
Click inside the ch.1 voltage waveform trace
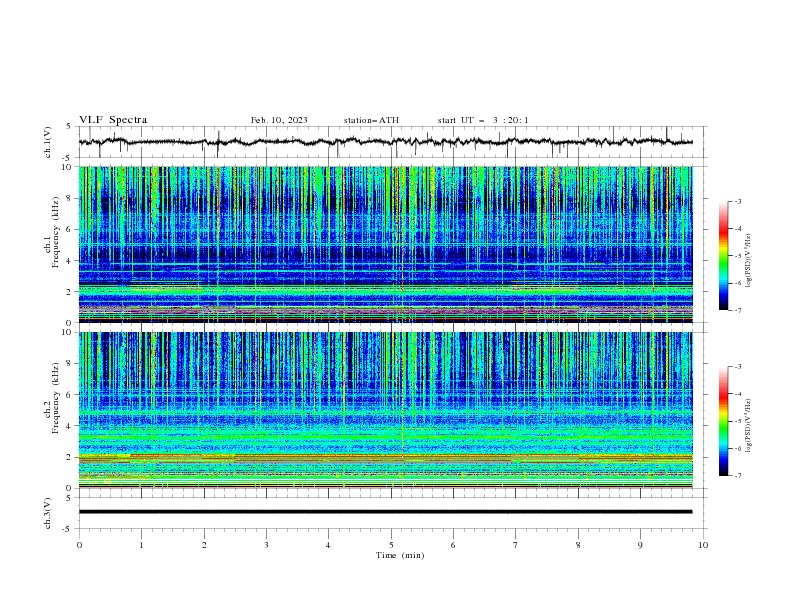[385, 142]
